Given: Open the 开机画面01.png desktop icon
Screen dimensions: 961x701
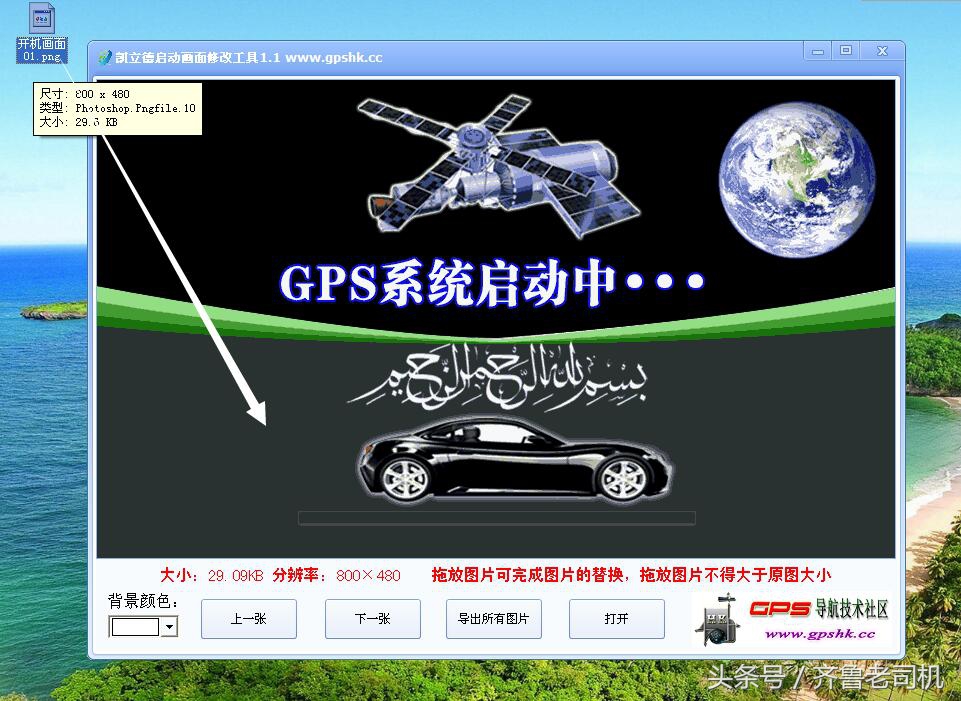Looking at the screenshot, I should pyautogui.click(x=40, y=18).
